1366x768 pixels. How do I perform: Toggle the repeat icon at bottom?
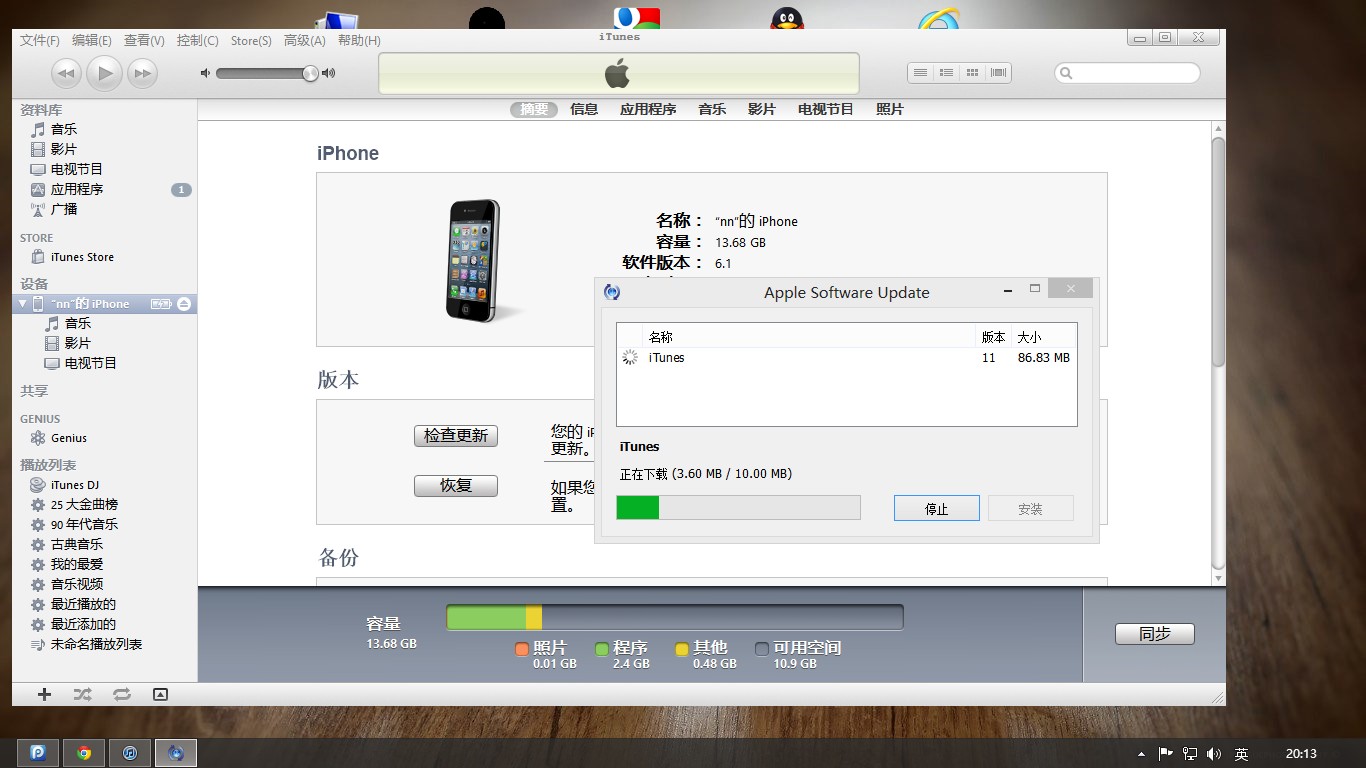[121, 694]
